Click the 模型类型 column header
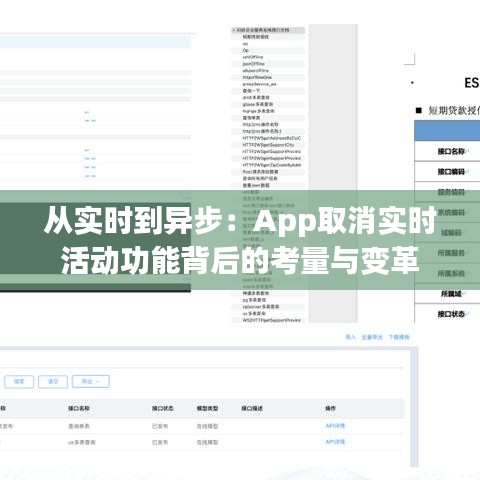 pyautogui.click(x=207, y=408)
